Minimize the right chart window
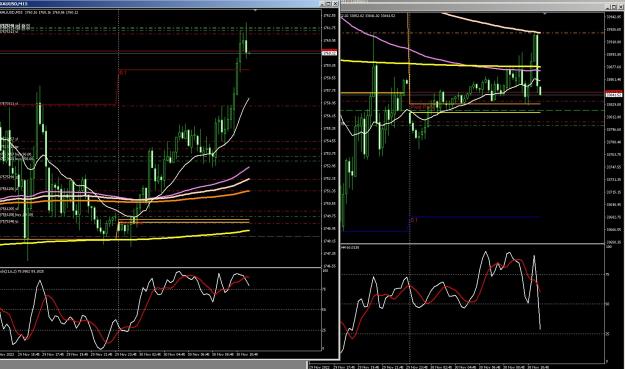Image resolution: width=625 pixels, height=369 pixels. pyautogui.click(x=608, y=7)
